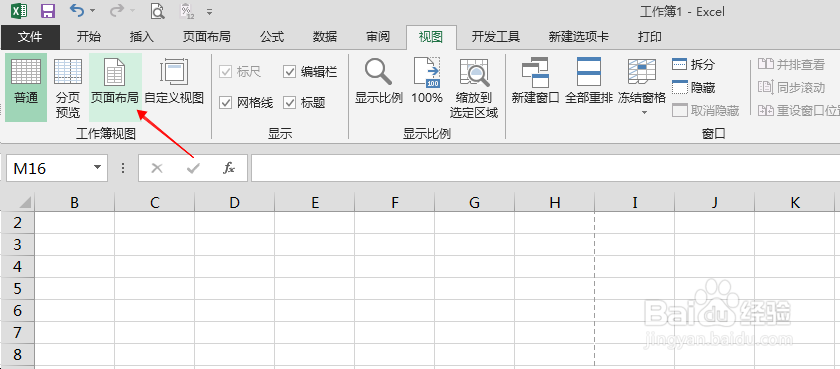
Task: Select row 4 header
Action: coord(17,266)
